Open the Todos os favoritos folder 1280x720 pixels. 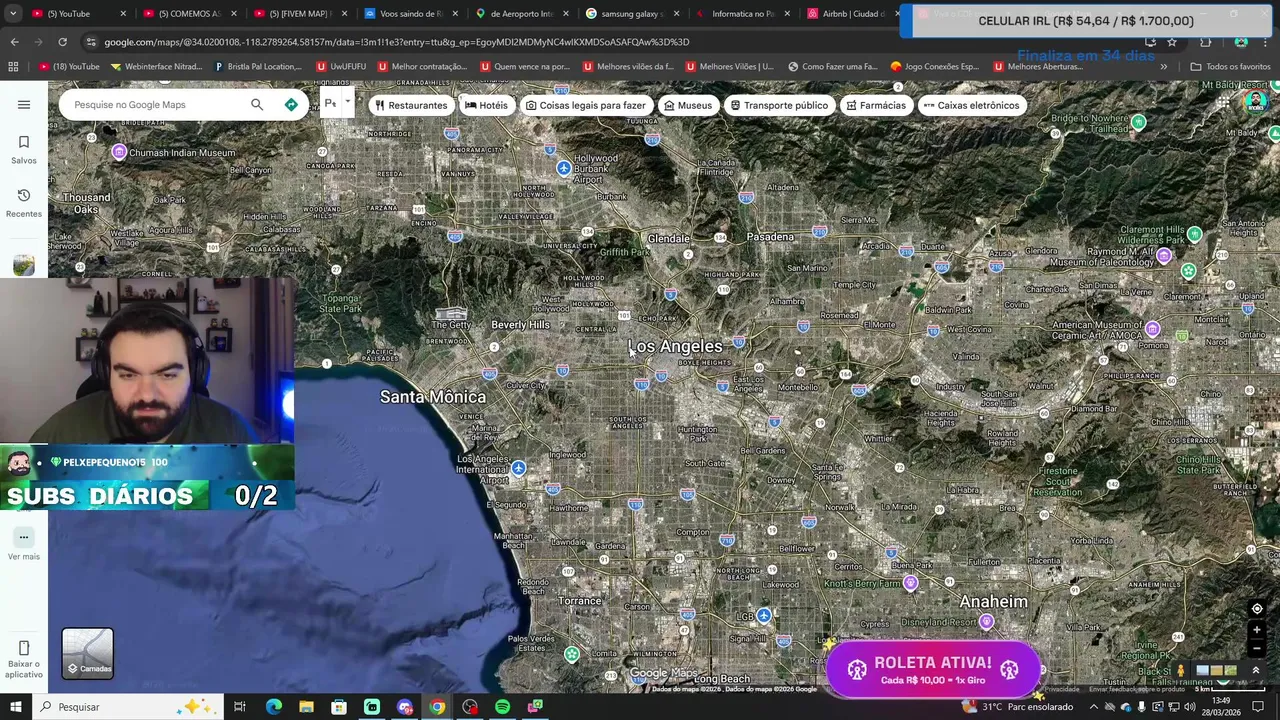tap(1230, 66)
